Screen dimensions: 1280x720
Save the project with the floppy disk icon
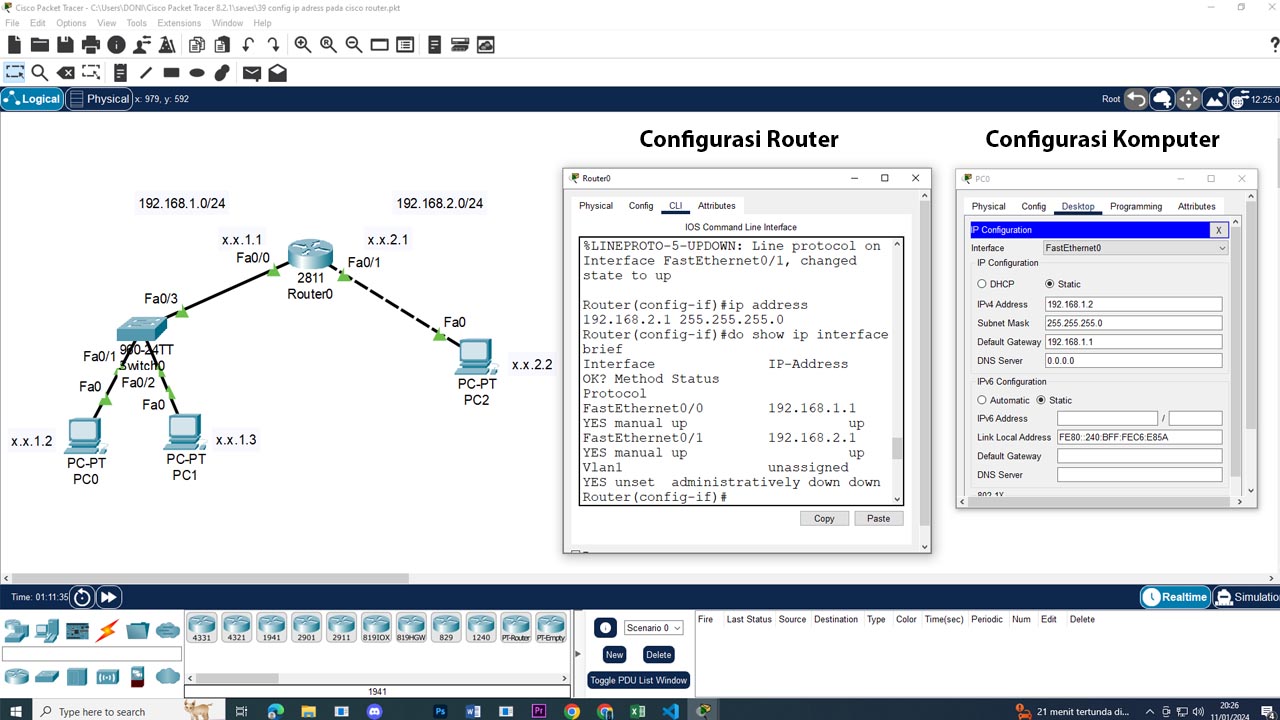click(65, 45)
